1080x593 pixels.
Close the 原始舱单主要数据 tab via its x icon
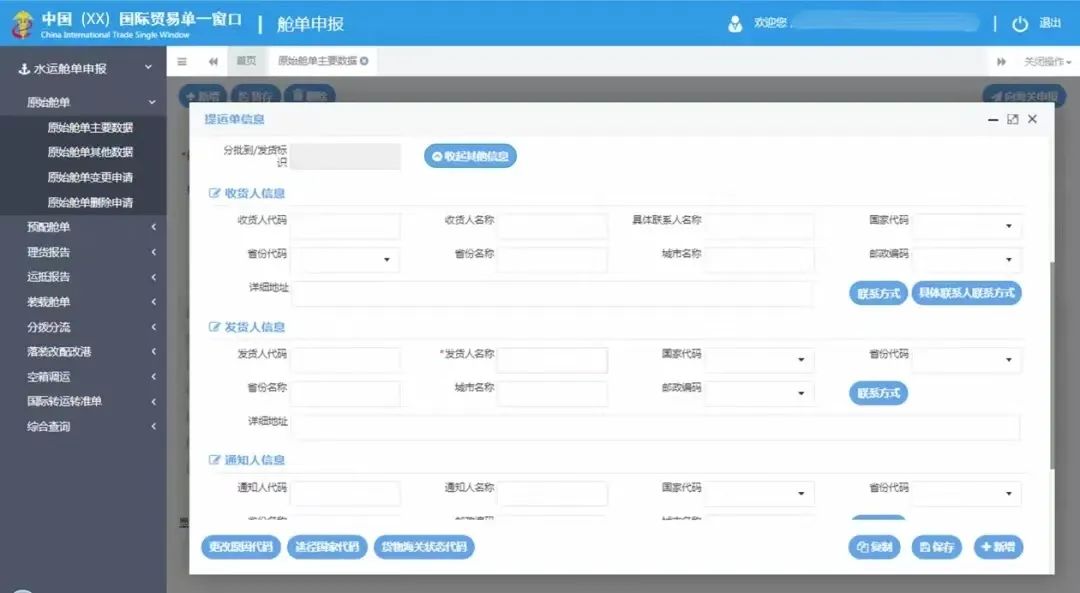tap(364, 61)
